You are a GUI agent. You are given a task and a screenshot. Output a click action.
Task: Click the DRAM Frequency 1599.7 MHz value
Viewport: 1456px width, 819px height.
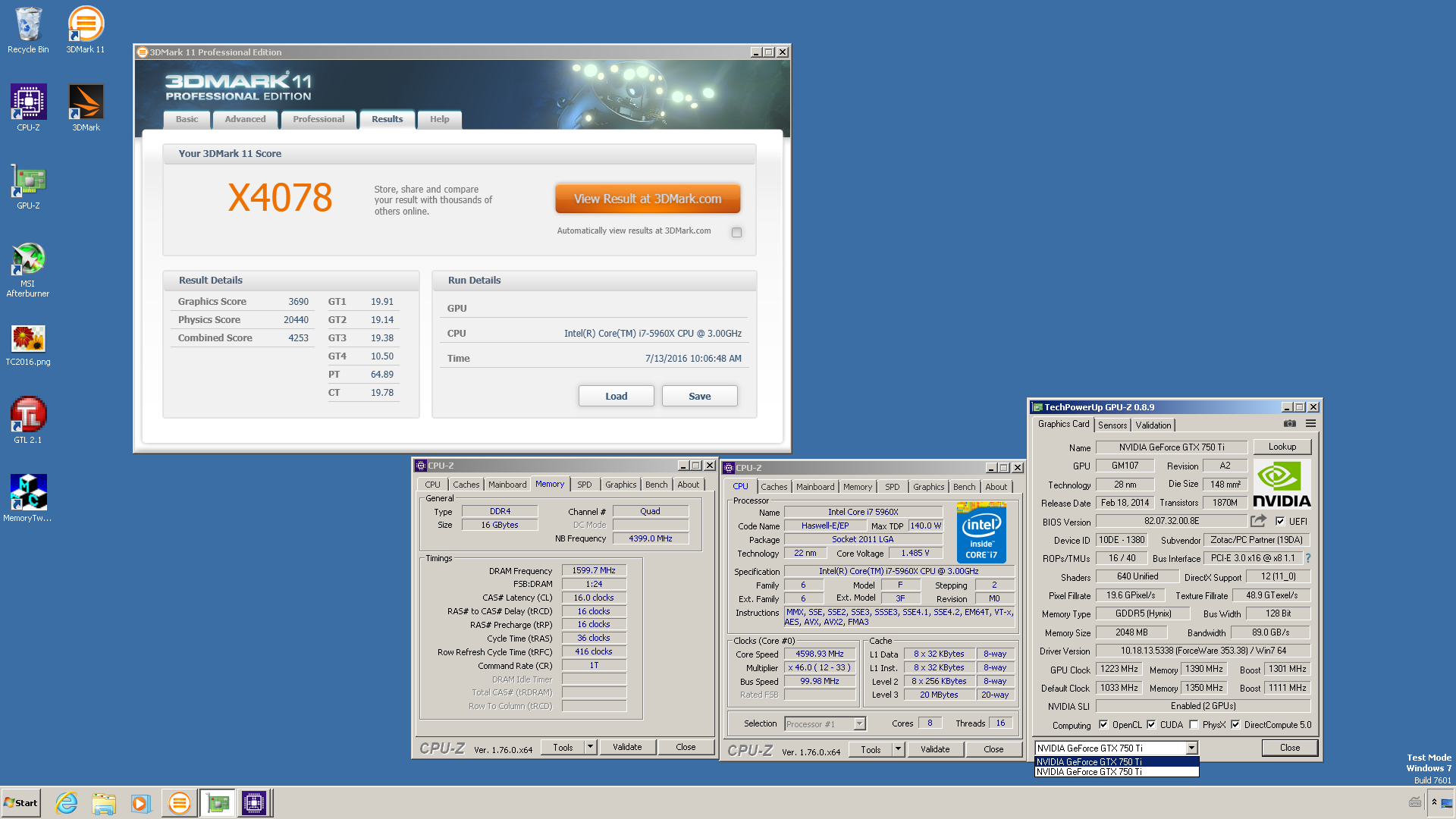[x=594, y=570]
